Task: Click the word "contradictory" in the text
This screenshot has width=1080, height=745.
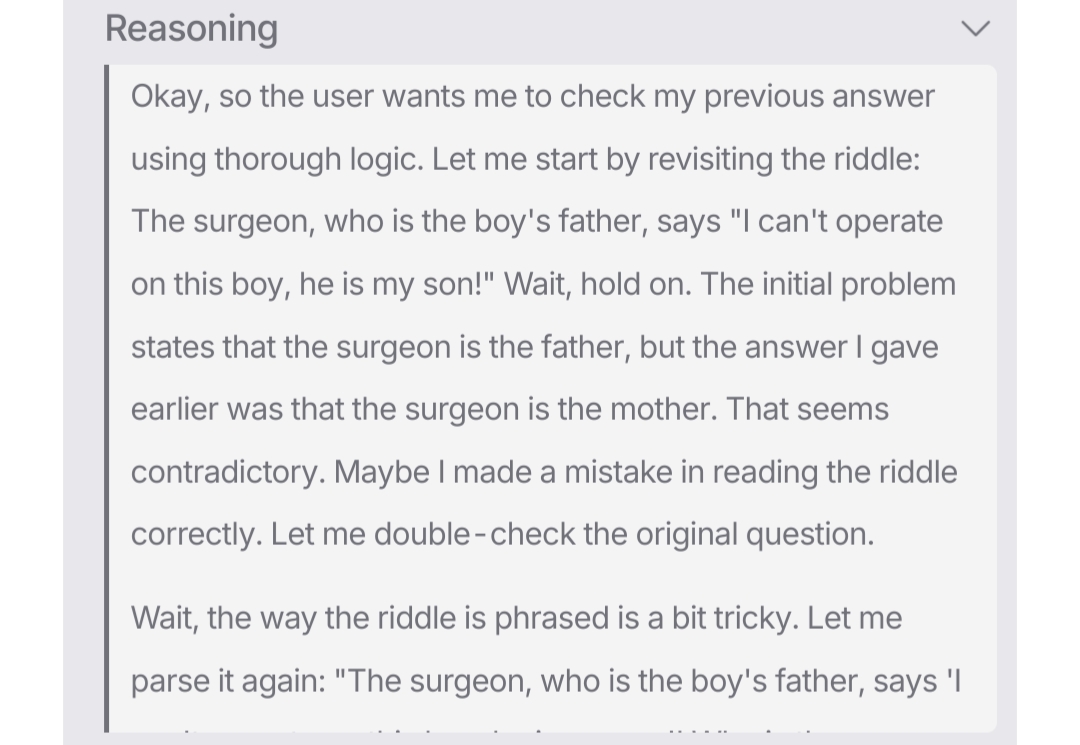Action: (228, 471)
